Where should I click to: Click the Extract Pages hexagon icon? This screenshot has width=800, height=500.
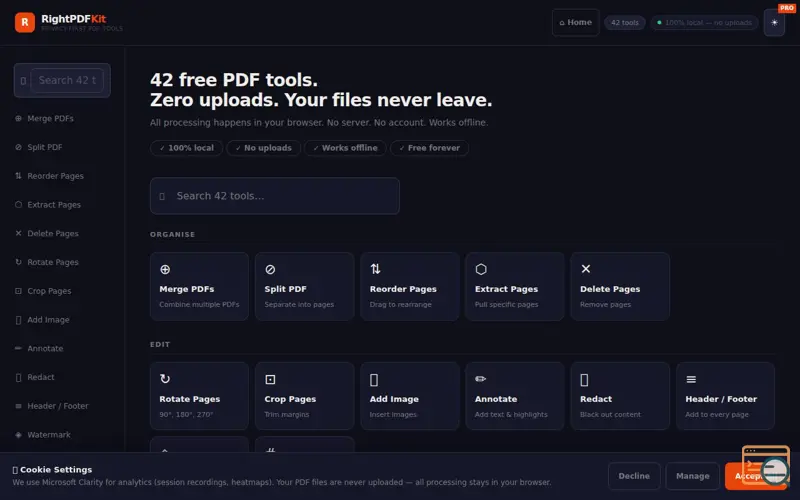tap(481, 269)
